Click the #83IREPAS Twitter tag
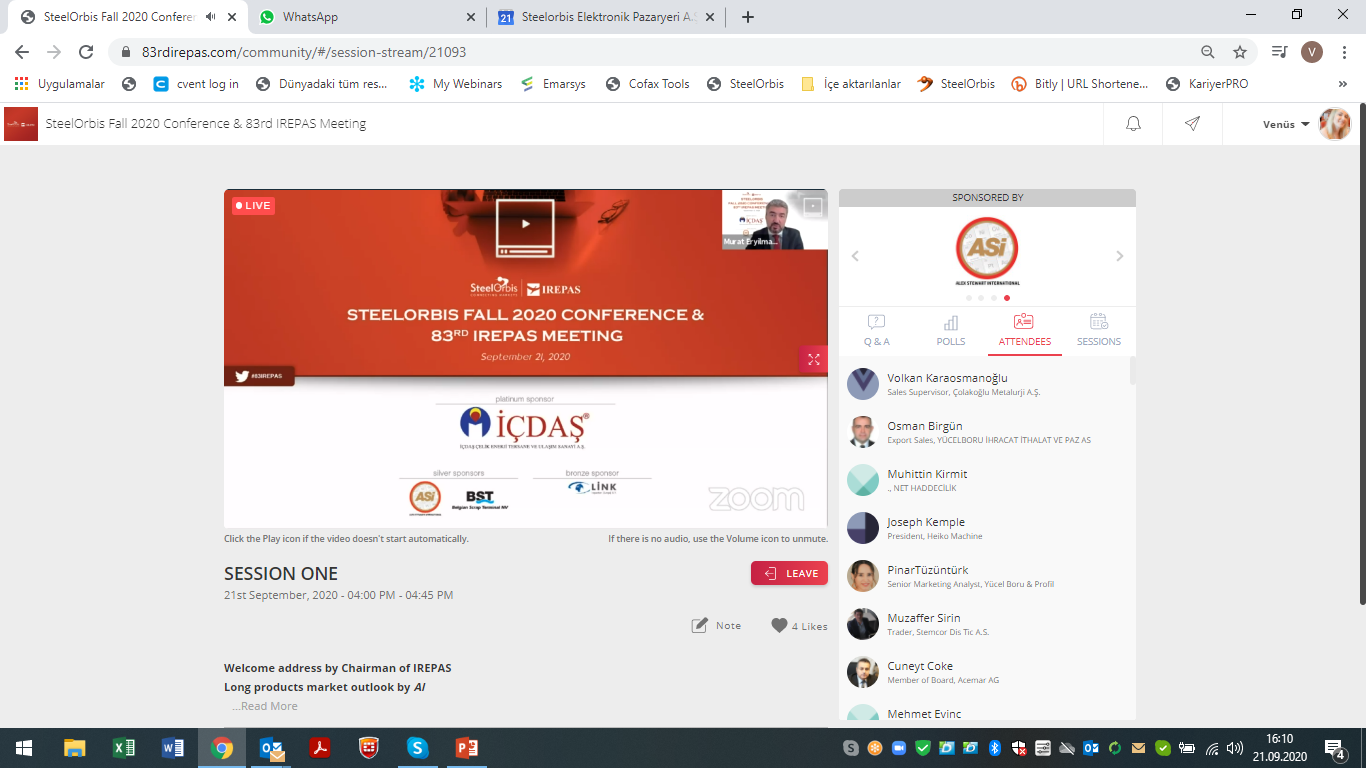The width and height of the screenshot is (1366, 768). coord(259,376)
